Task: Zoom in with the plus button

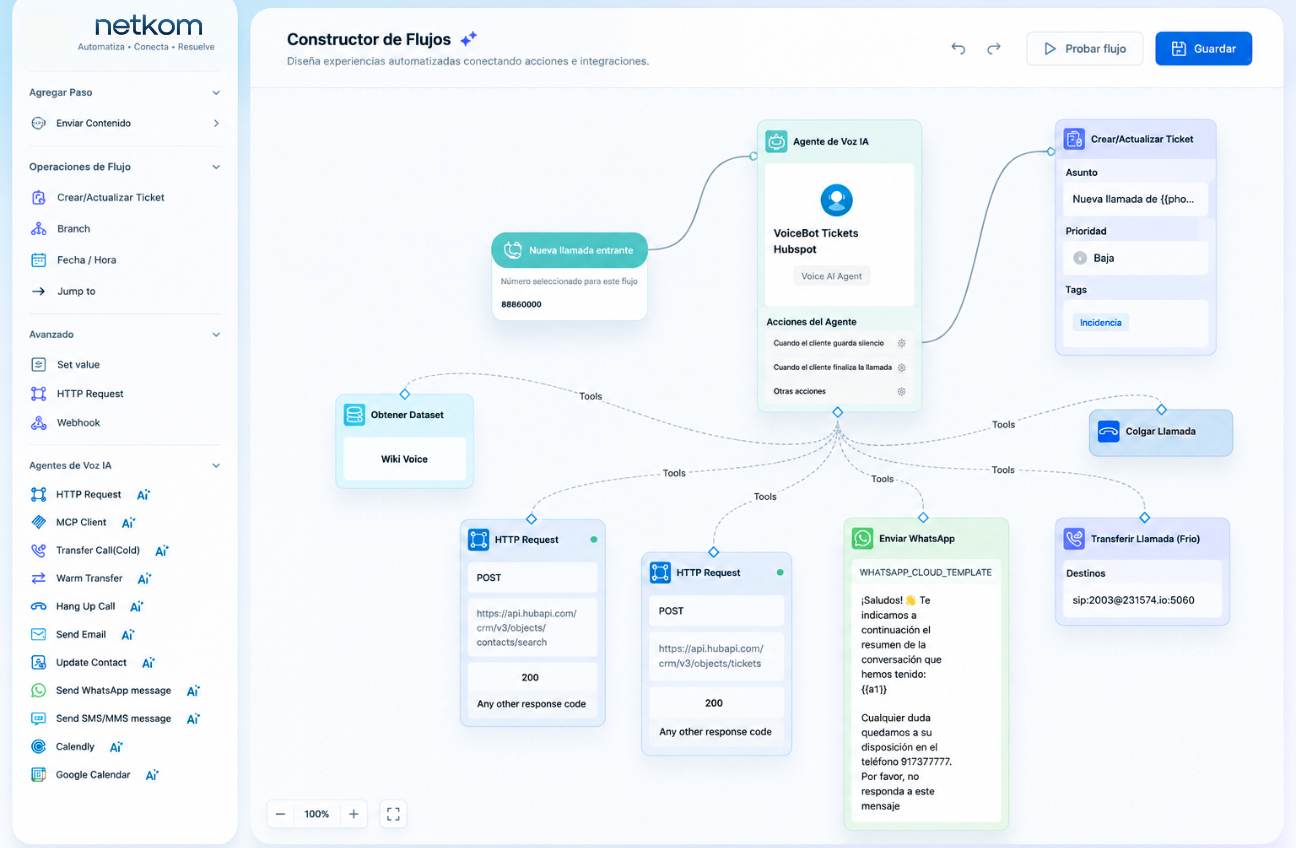Action: 353,814
